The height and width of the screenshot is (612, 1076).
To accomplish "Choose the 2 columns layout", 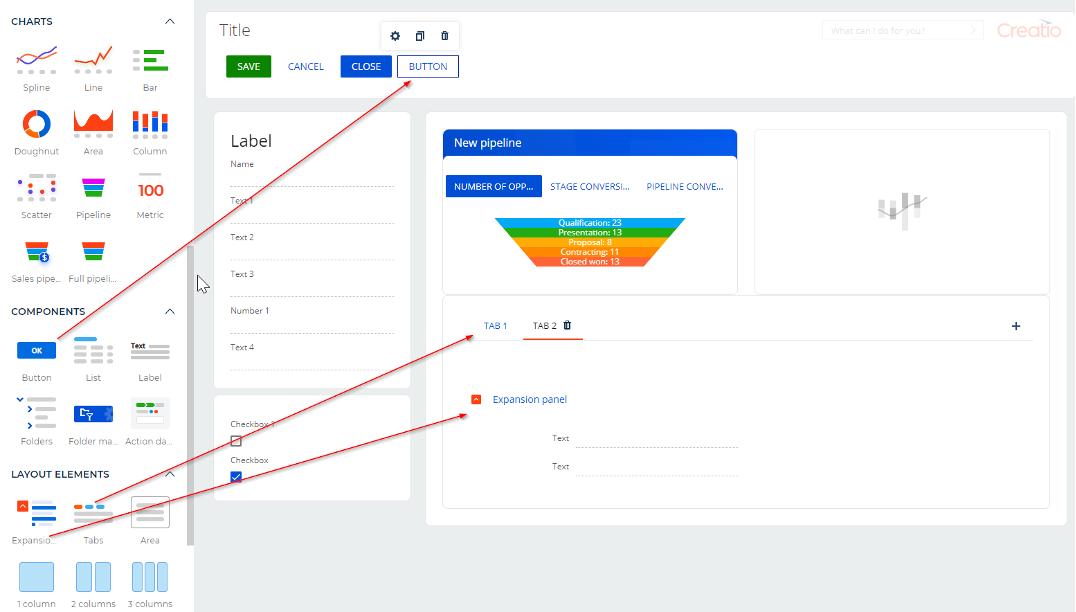I will click(93, 577).
